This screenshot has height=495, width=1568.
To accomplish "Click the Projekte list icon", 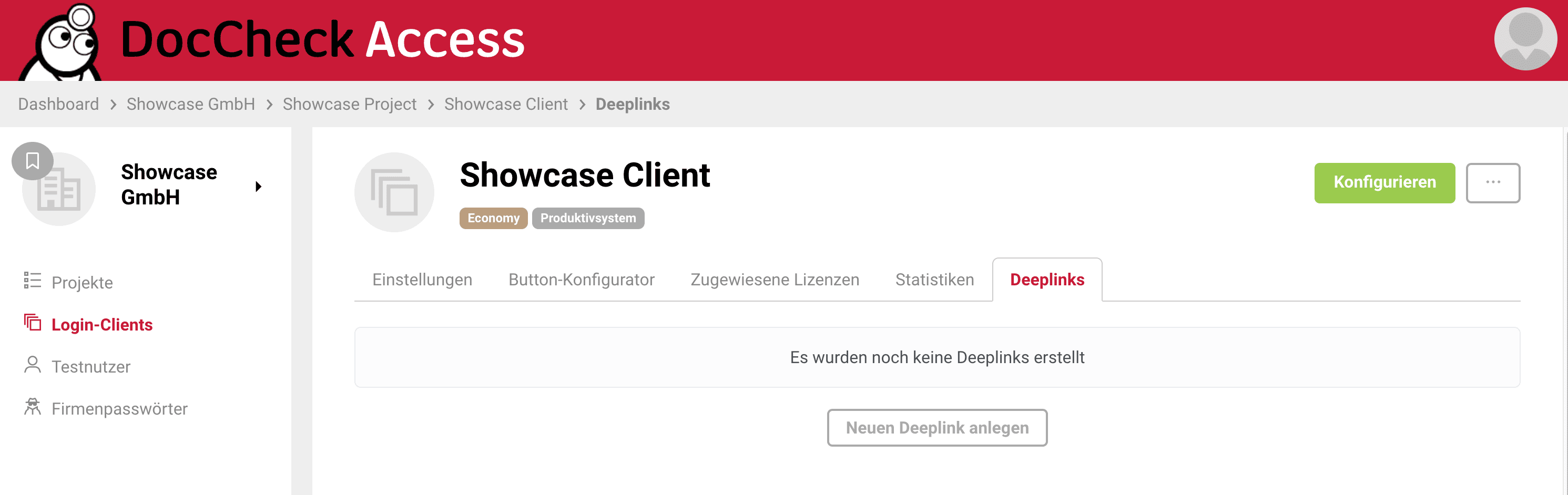I will coord(32,280).
